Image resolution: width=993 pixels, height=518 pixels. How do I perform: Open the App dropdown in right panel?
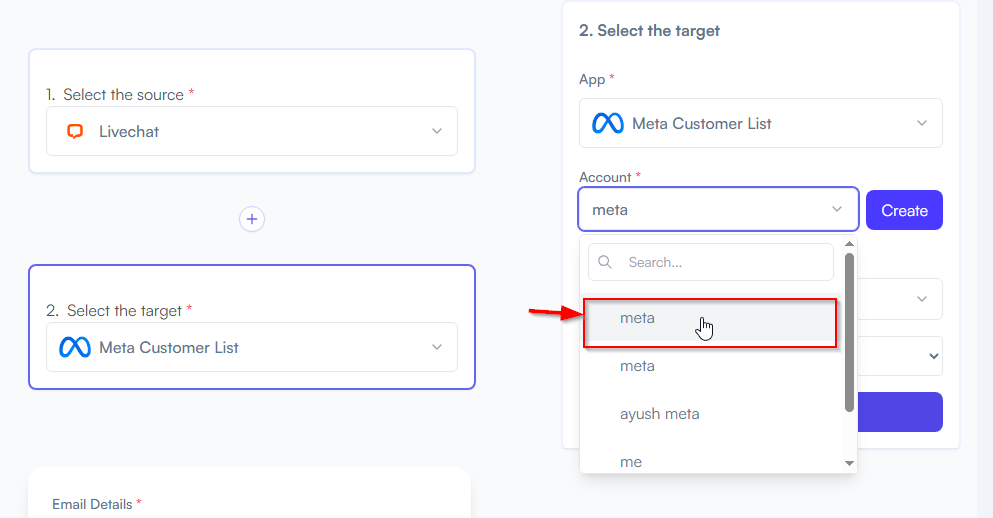[761, 123]
